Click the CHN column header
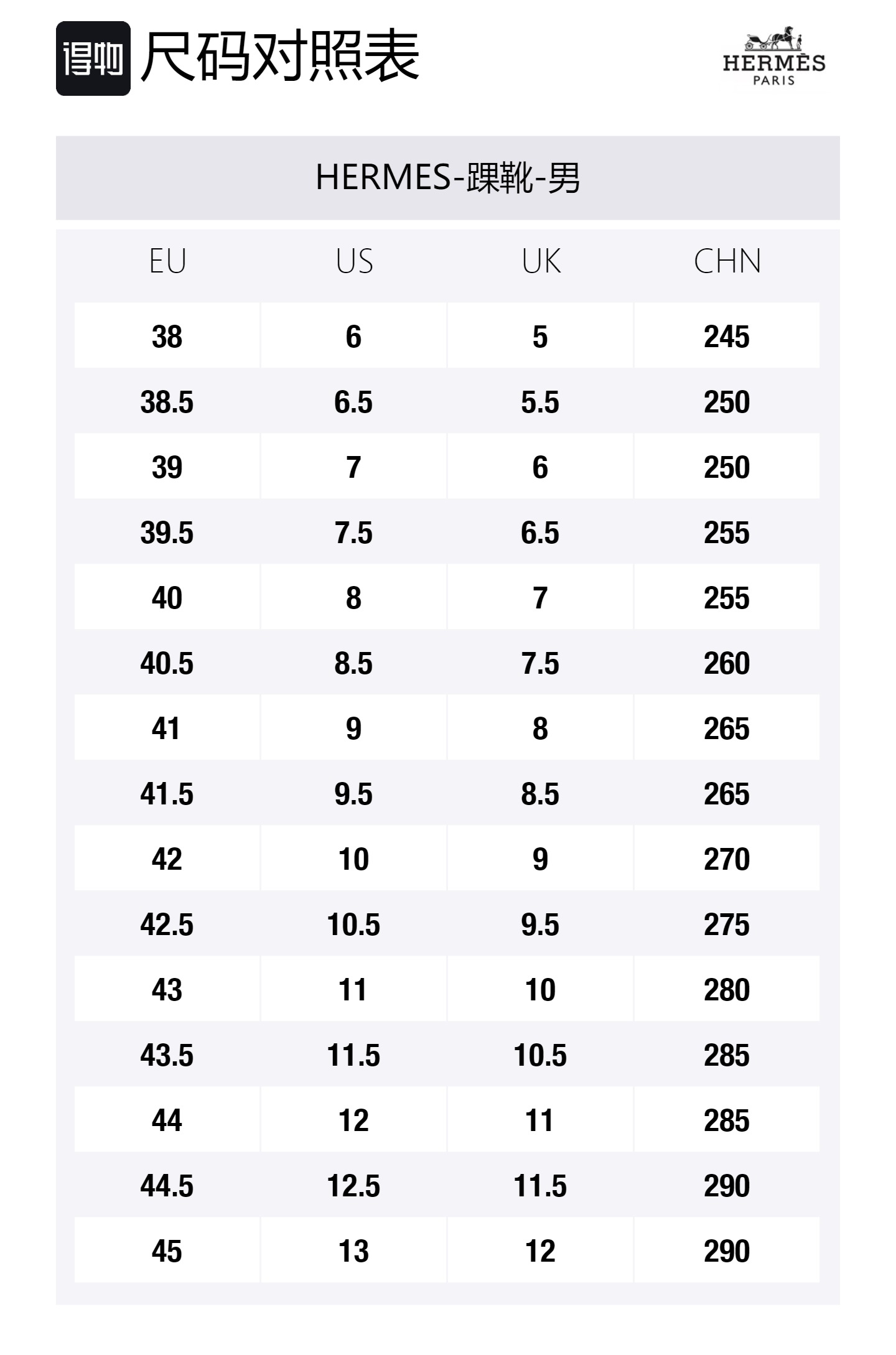896x1355 pixels. (x=727, y=261)
